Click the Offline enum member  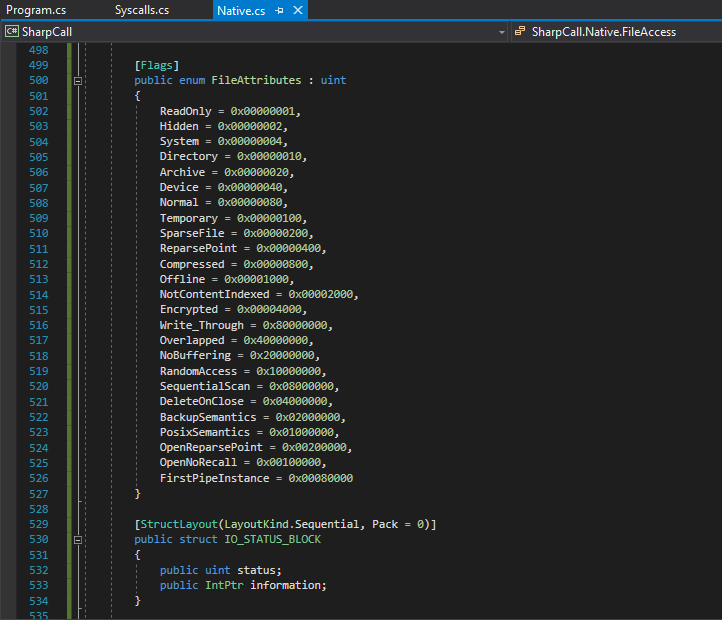[182, 279]
